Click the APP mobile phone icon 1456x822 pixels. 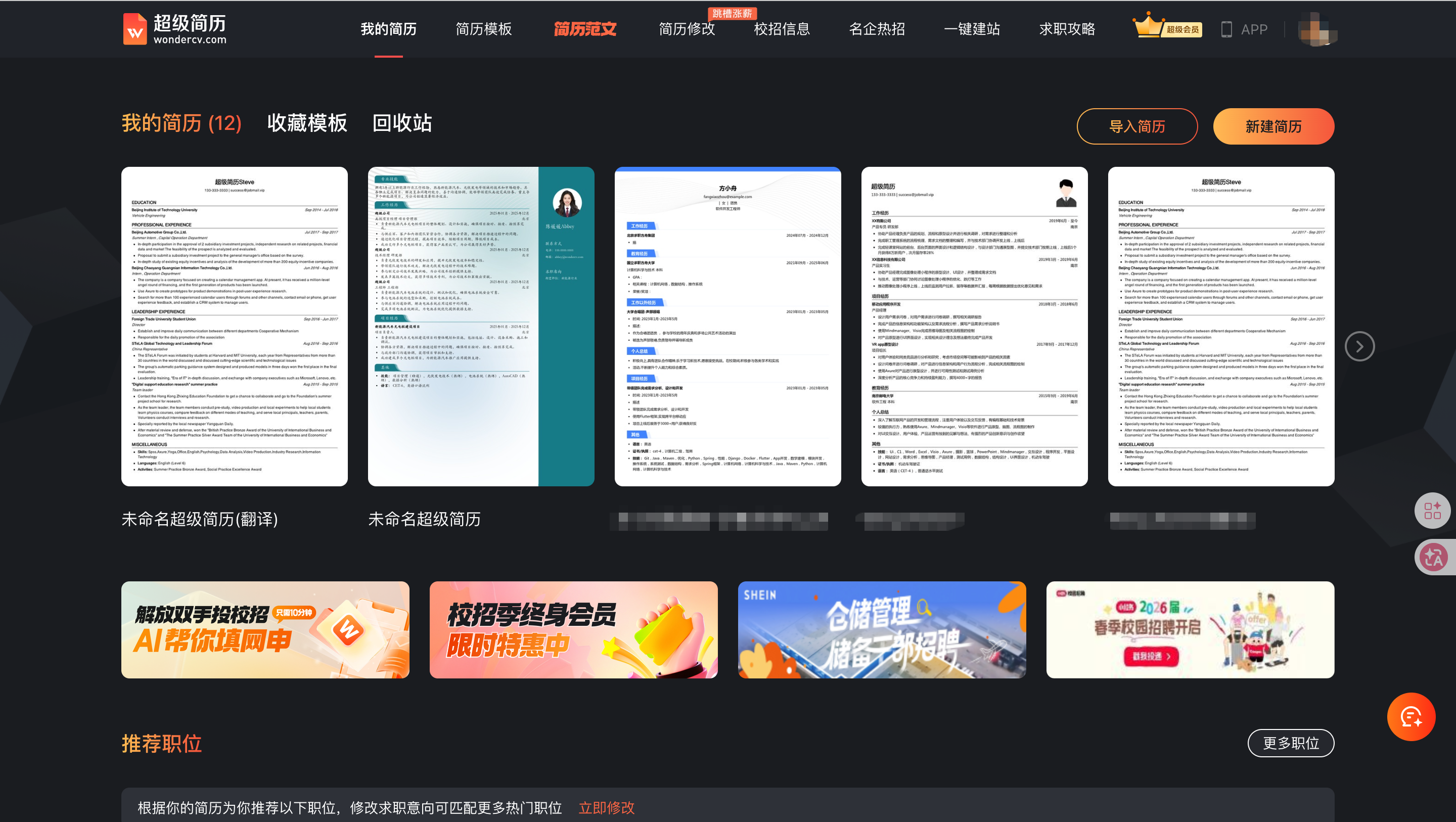coord(1226,29)
